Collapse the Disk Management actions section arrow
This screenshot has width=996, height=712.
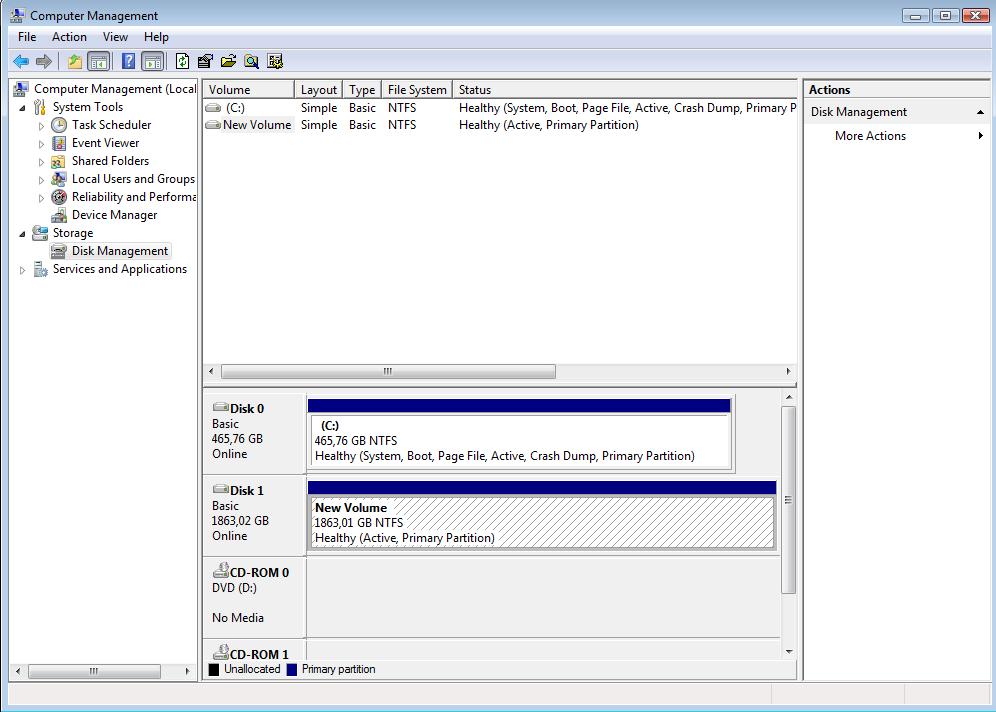(980, 112)
